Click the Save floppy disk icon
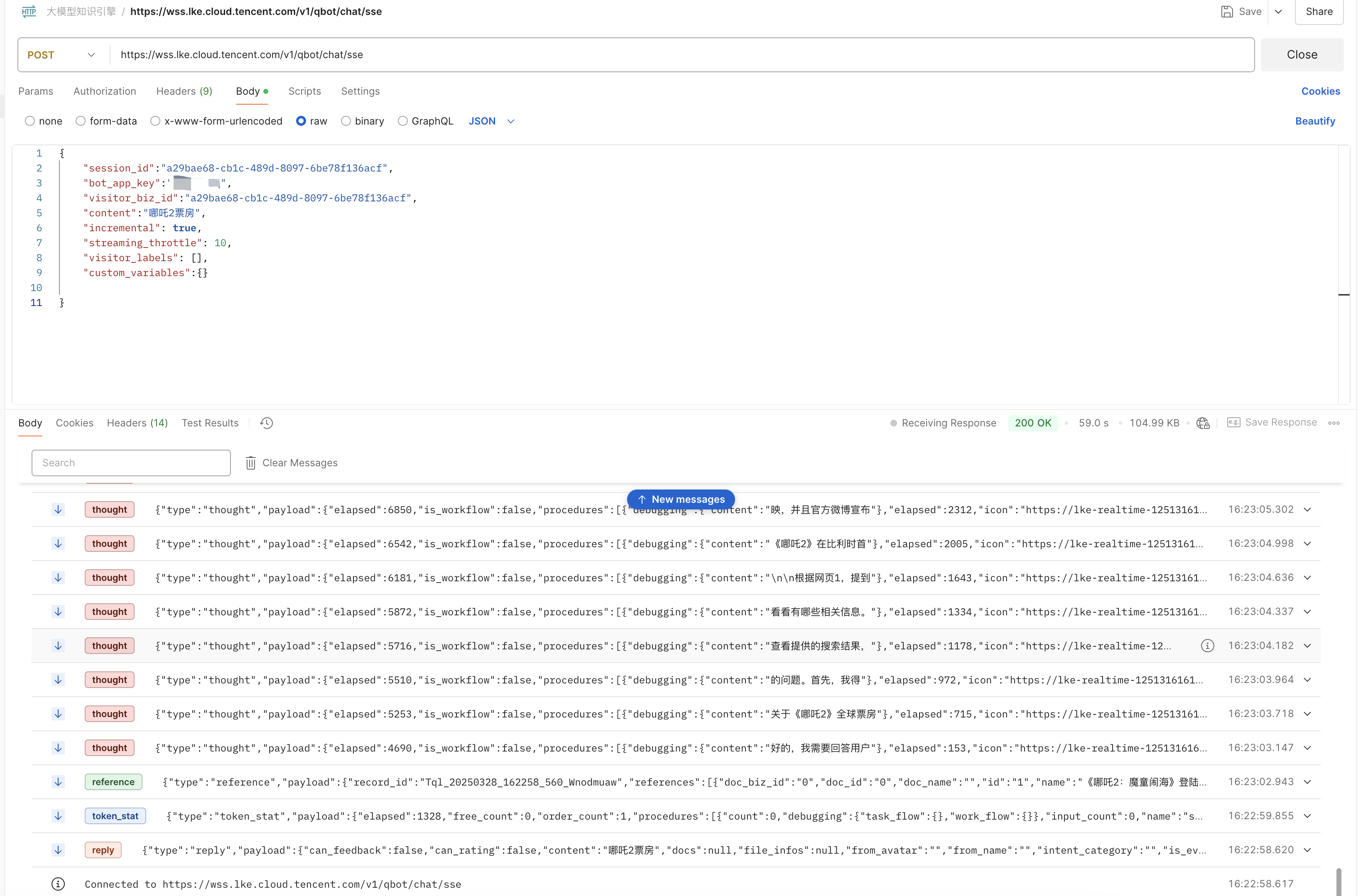The width and height of the screenshot is (1368, 896). (x=1227, y=12)
